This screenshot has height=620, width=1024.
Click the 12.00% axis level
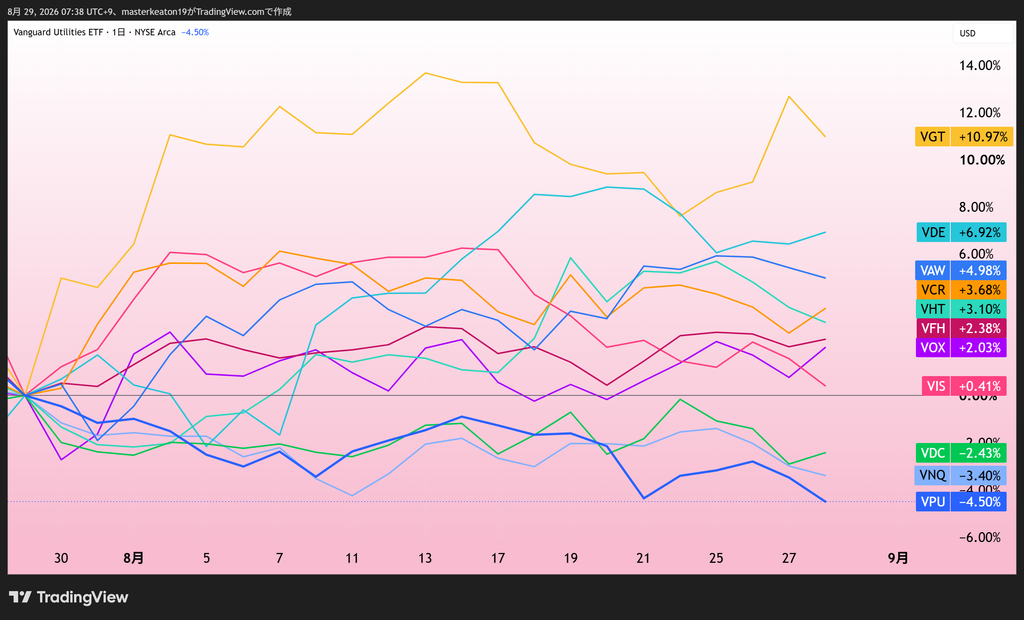tap(980, 112)
